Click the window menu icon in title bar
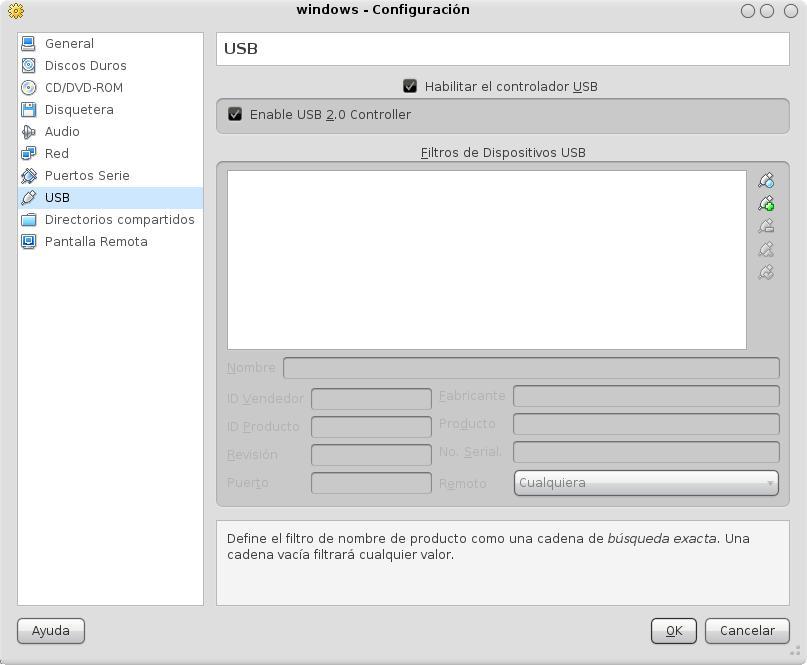The width and height of the screenshot is (807, 665). (x=16, y=11)
